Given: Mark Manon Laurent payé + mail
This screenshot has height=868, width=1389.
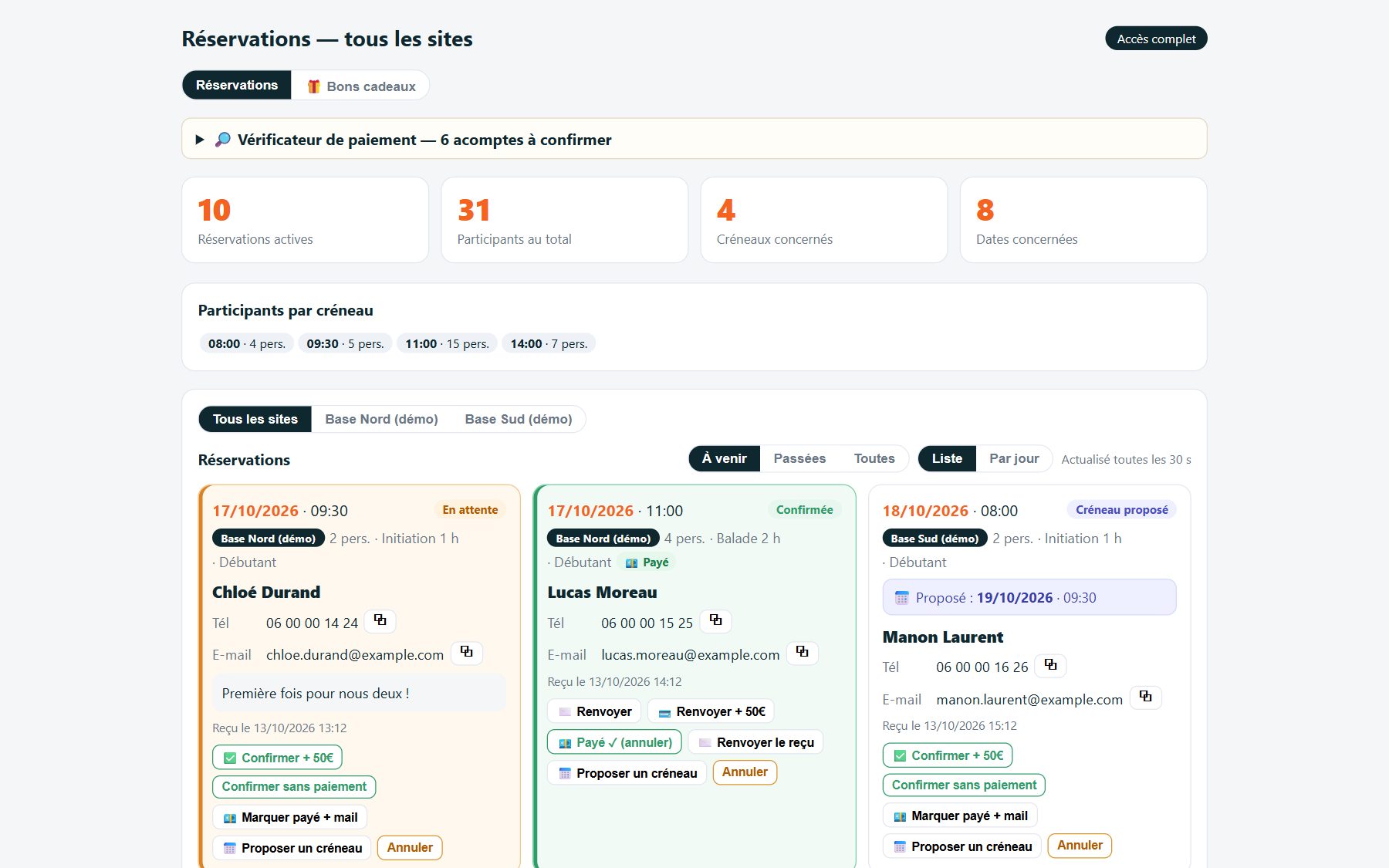Looking at the screenshot, I should coord(960,816).
